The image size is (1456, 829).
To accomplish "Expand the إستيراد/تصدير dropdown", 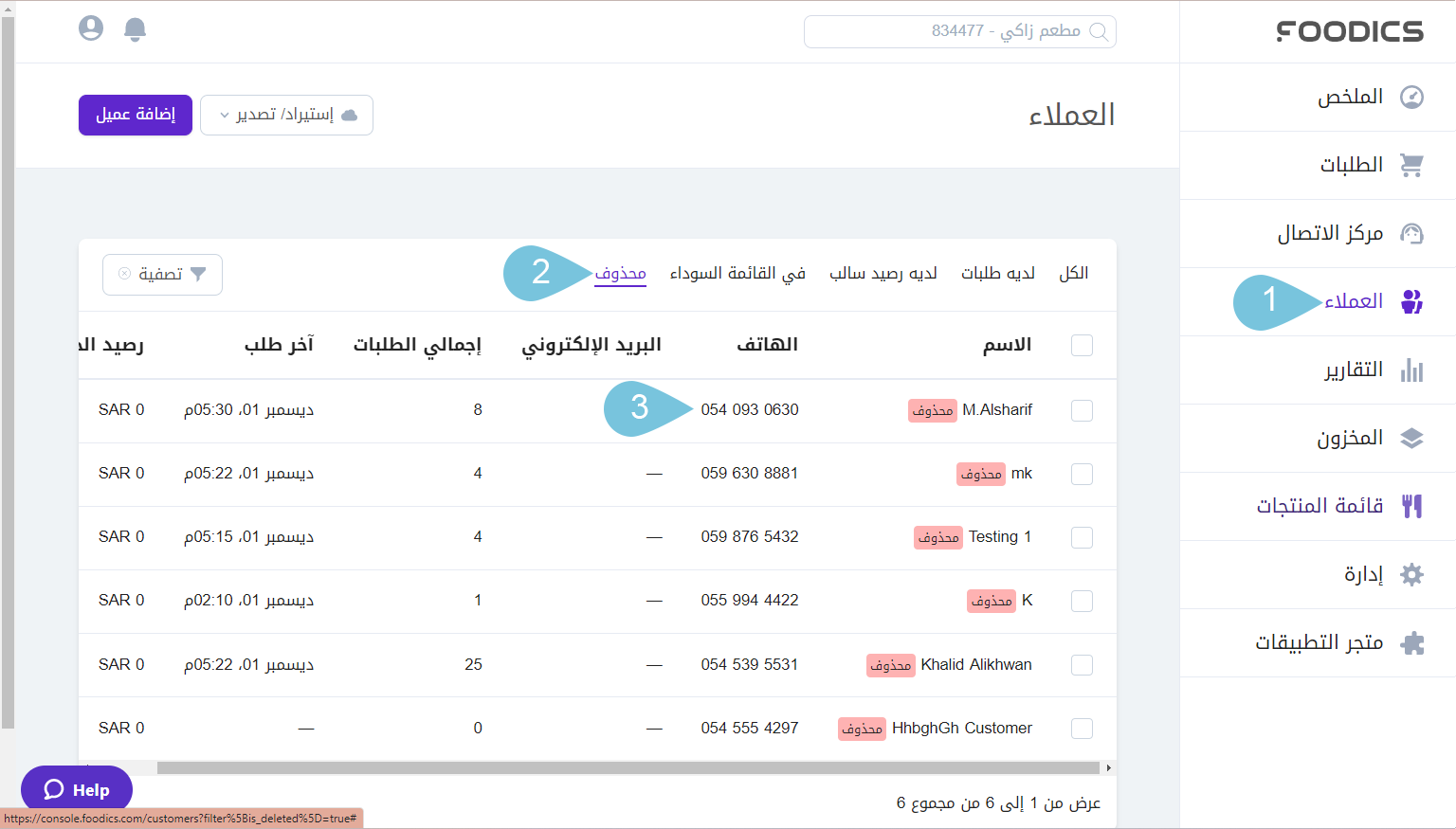I will pyautogui.click(x=286, y=116).
